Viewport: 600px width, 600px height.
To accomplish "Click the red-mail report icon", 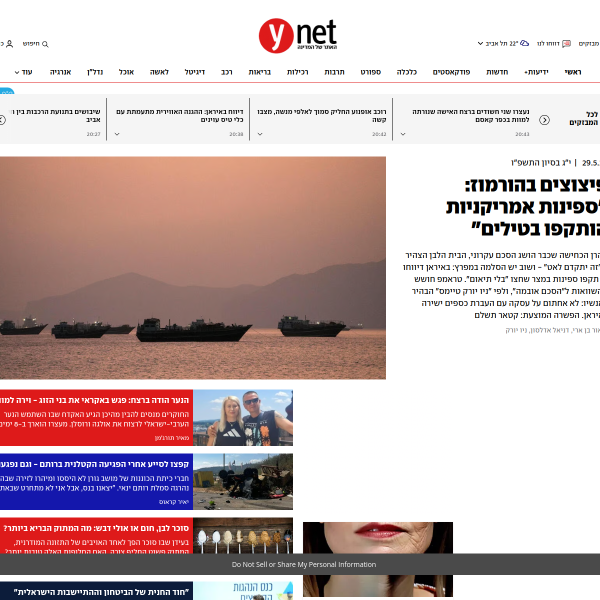I will pyautogui.click(x=566, y=44).
